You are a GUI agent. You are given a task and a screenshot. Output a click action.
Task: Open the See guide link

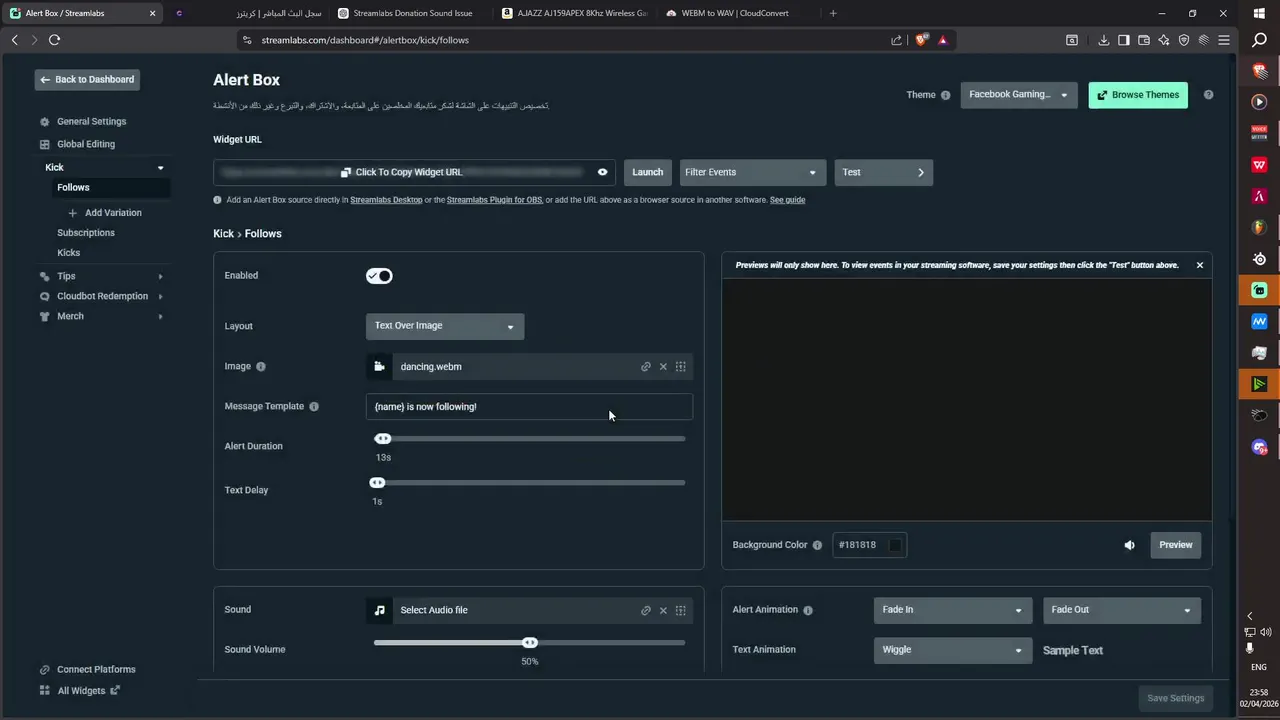(787, 200)
